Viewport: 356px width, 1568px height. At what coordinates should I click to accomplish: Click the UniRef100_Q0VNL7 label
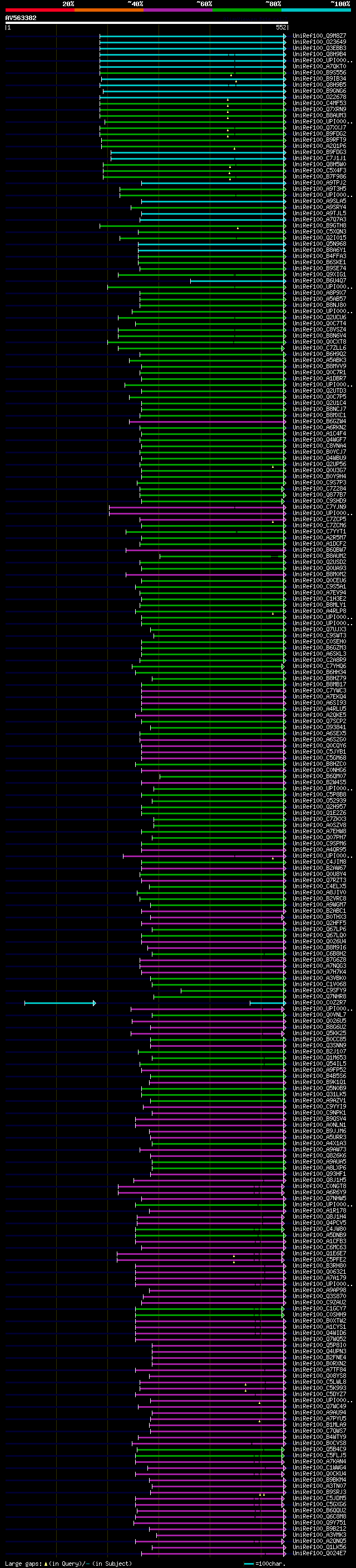click(319, 1015)
